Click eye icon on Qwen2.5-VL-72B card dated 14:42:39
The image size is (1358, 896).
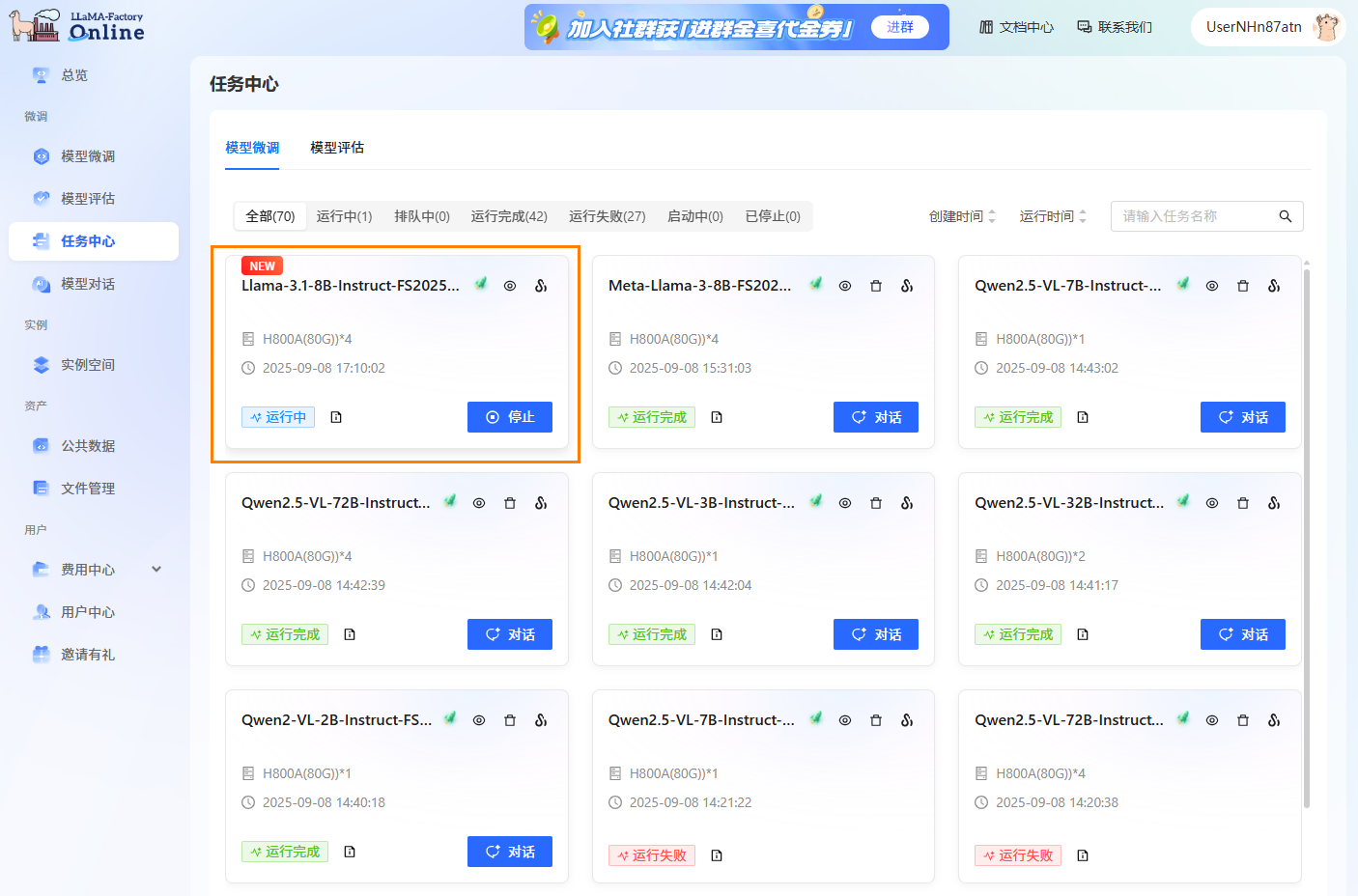click(x=479, y=503)
